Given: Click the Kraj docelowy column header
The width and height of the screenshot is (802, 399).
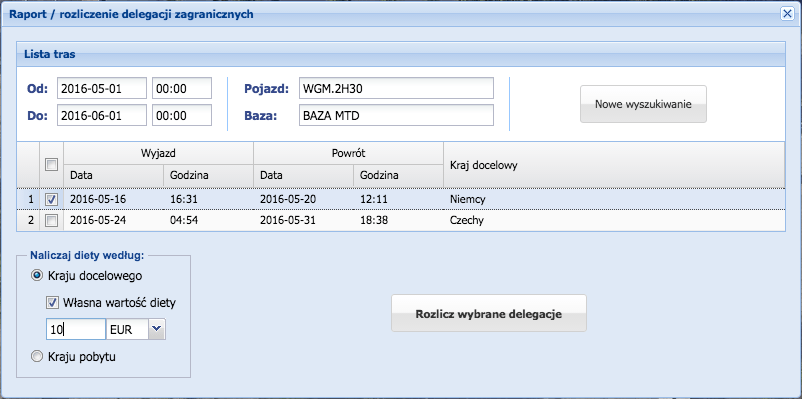Looking at the screenshot, I should pos(614,165).
